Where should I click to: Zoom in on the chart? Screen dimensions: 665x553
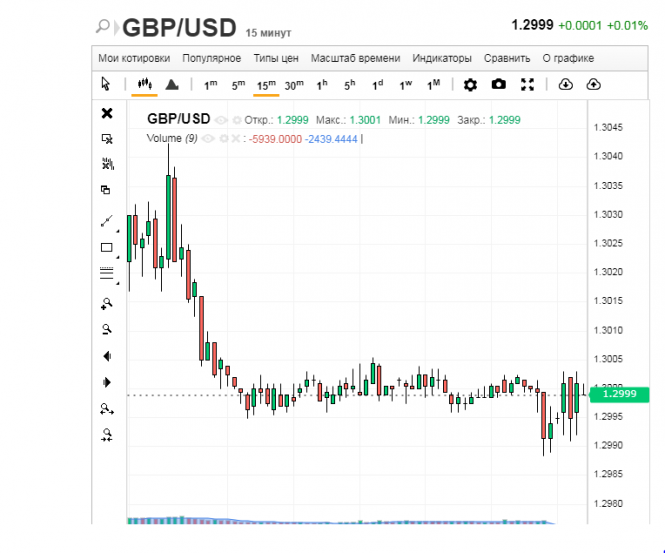[x=106, y=304]
